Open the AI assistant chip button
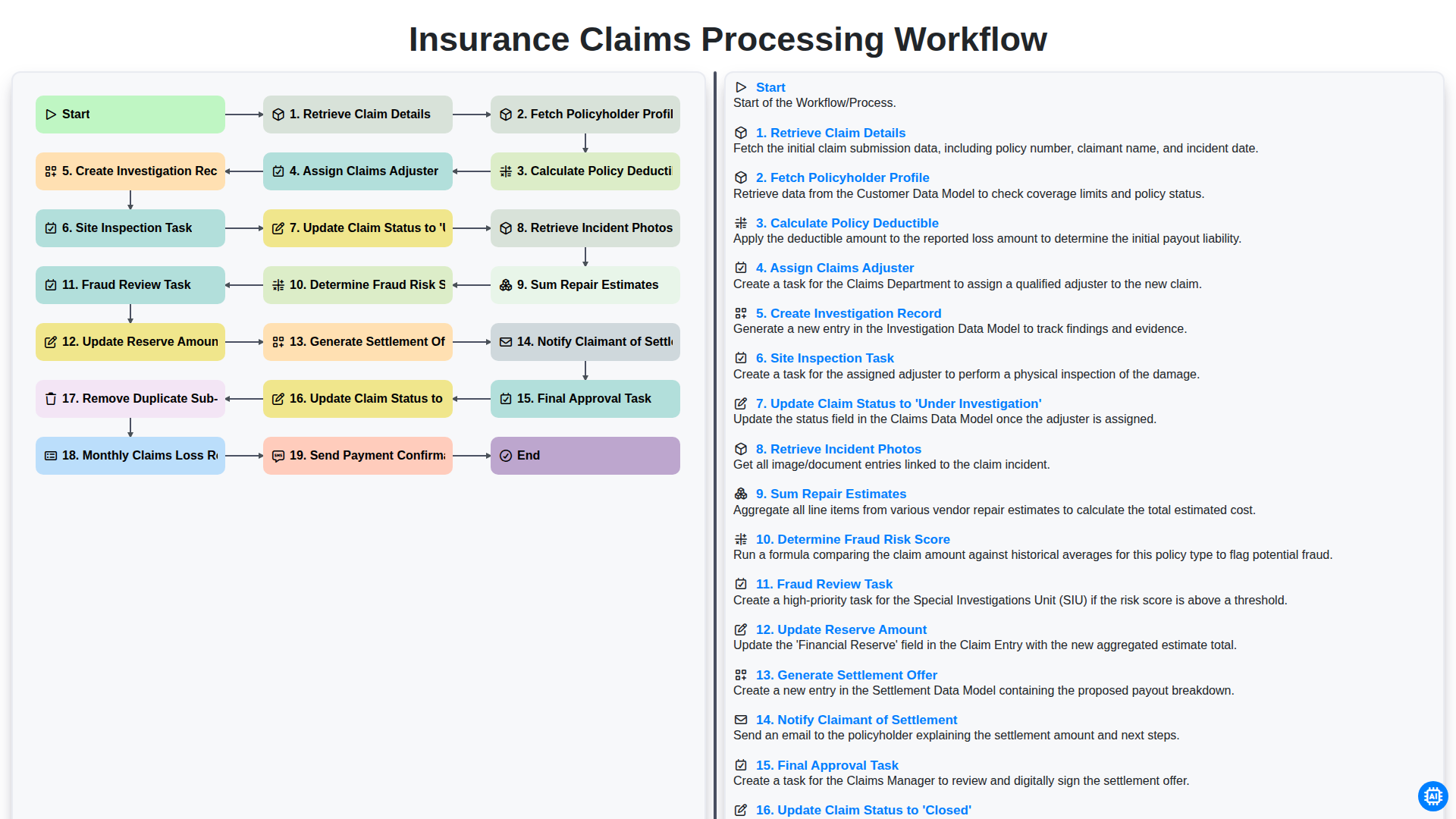Screen dimensions: 1456x819 point(1432,796)
